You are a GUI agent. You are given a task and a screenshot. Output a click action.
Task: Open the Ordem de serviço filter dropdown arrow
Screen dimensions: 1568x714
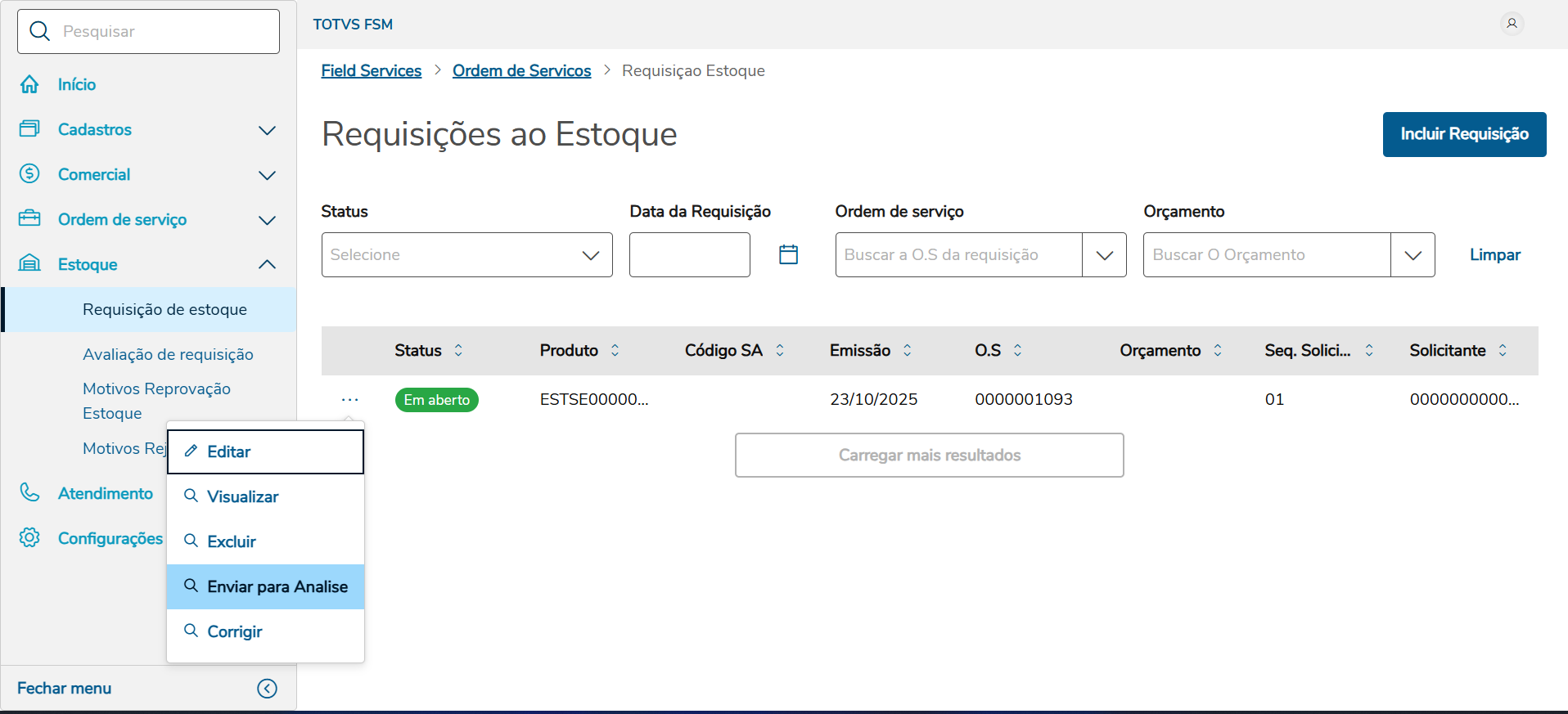(1104, 254)
